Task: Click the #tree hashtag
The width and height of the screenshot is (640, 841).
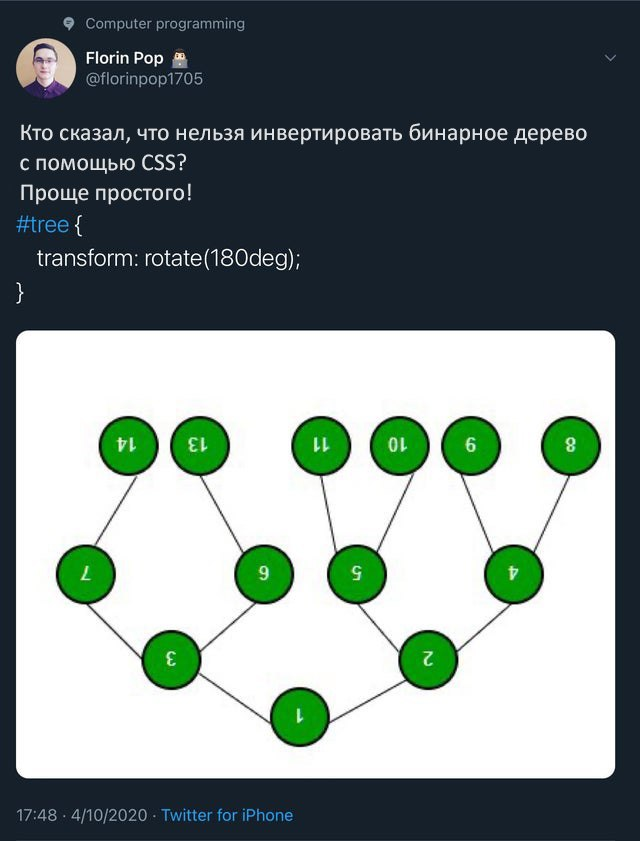Action: (x=42, y=225)
